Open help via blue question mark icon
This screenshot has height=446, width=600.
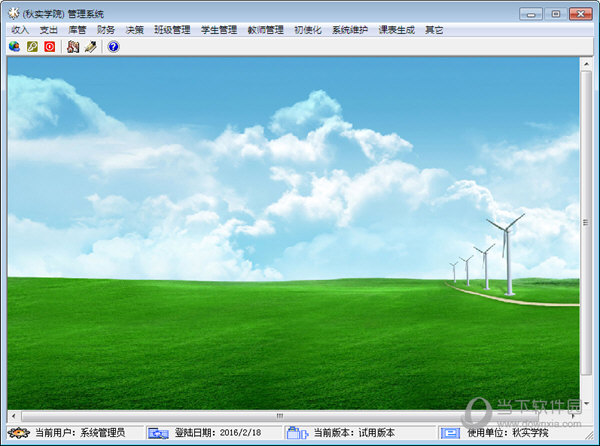(113, 47)
